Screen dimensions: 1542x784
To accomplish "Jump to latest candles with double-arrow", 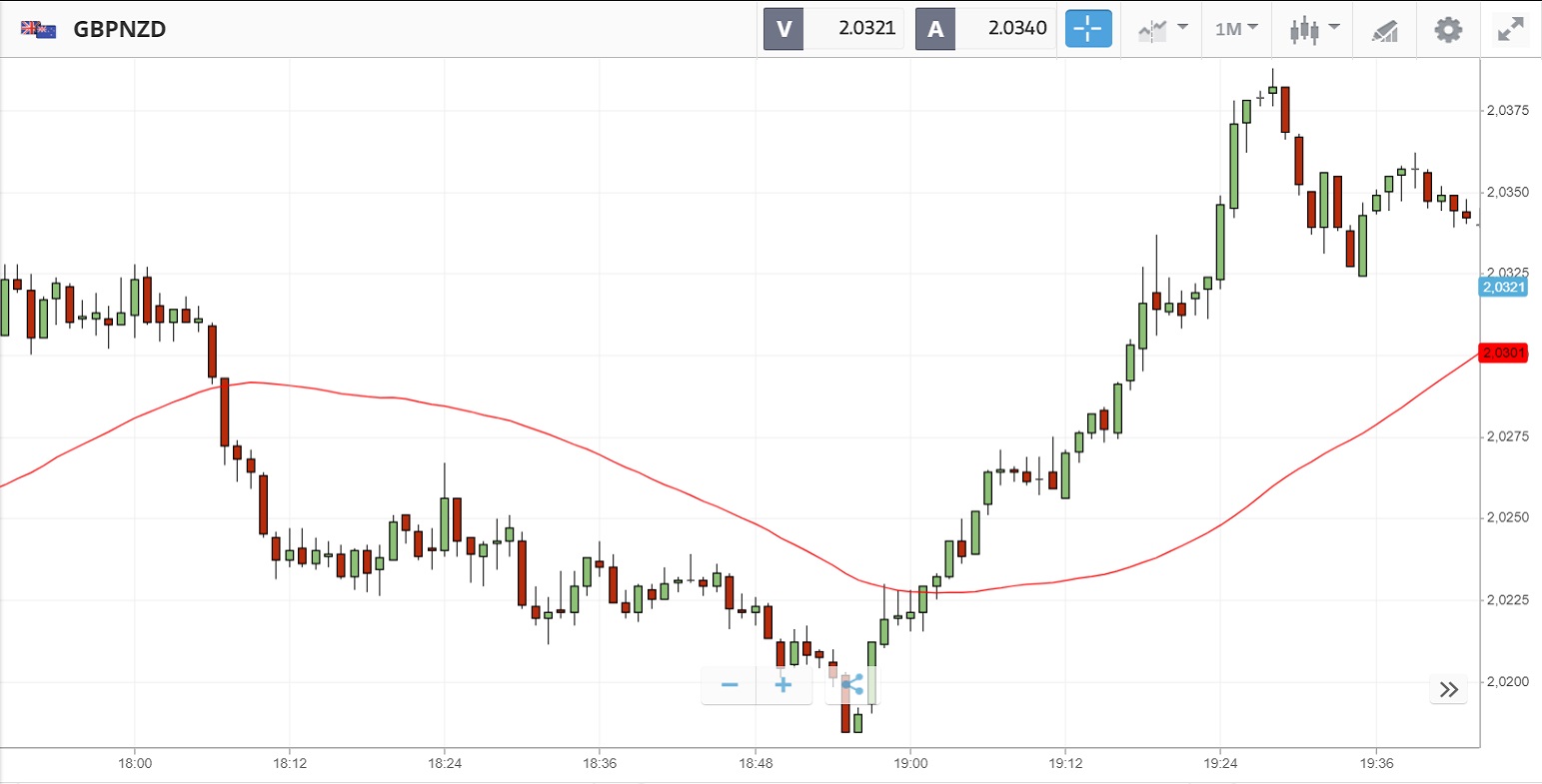I will tap(1449, 689).
